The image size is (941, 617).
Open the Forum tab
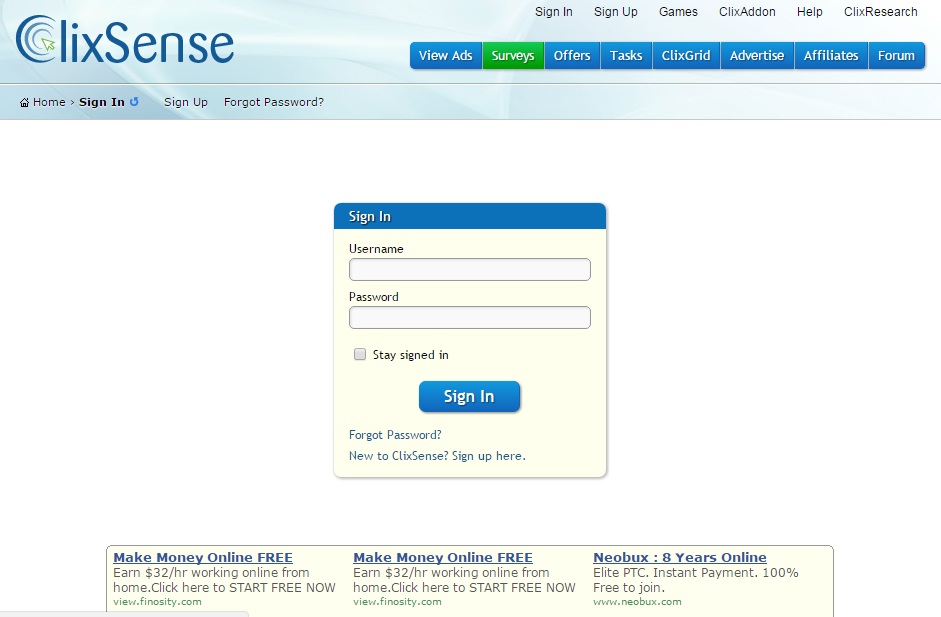tap(897, 56)
